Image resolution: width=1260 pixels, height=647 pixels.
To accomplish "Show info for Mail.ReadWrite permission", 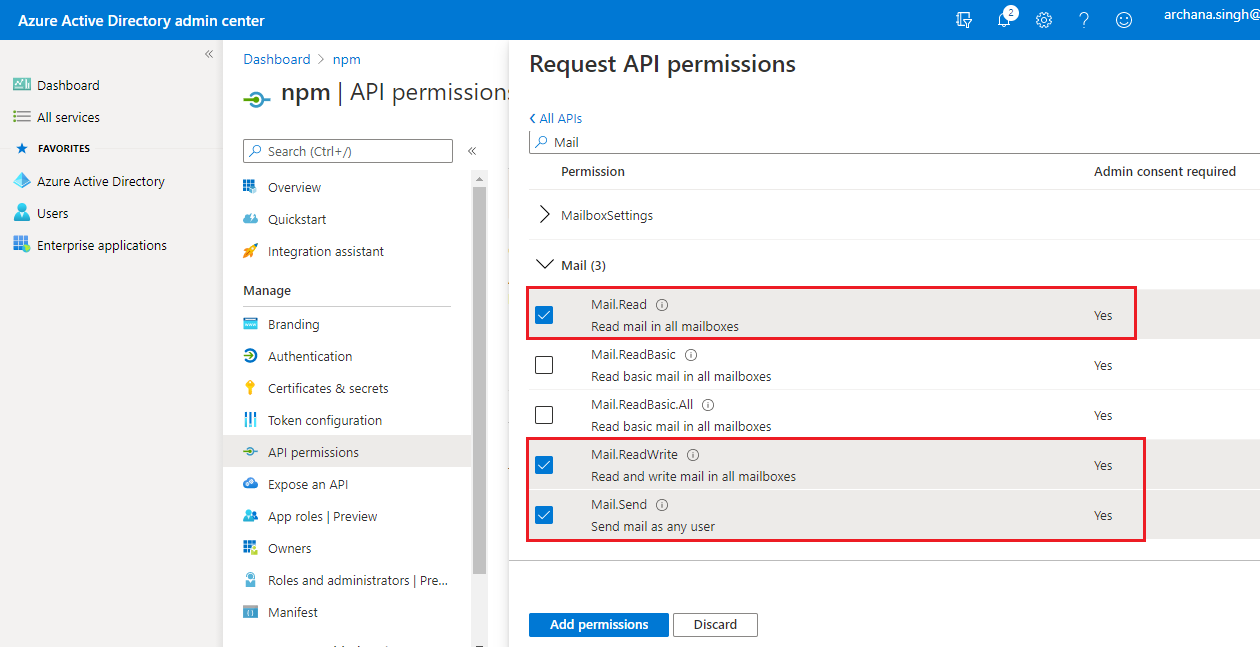I will [x=693, y=455].
